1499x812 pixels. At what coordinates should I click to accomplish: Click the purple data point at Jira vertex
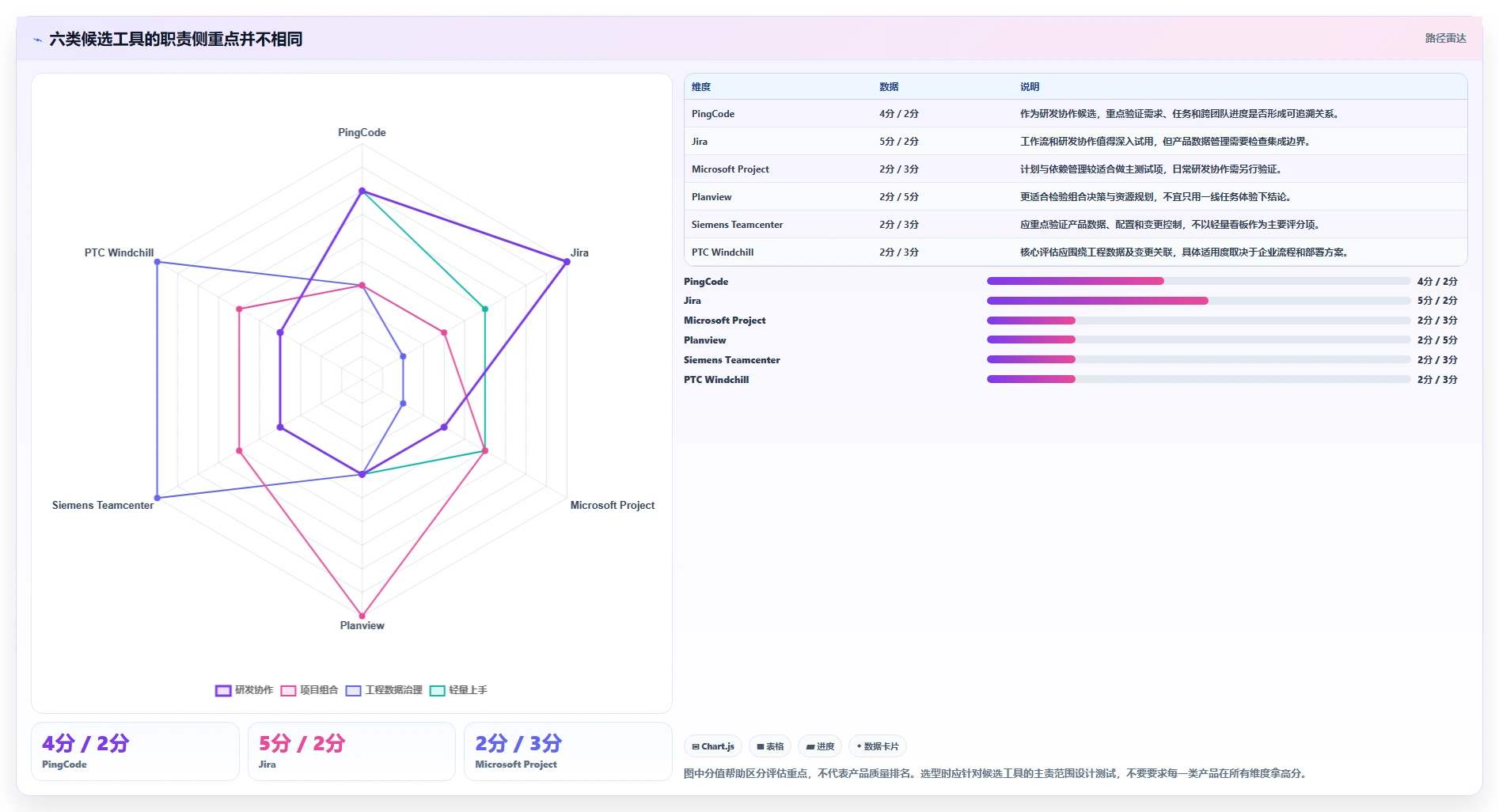click(x=567, y=262)
